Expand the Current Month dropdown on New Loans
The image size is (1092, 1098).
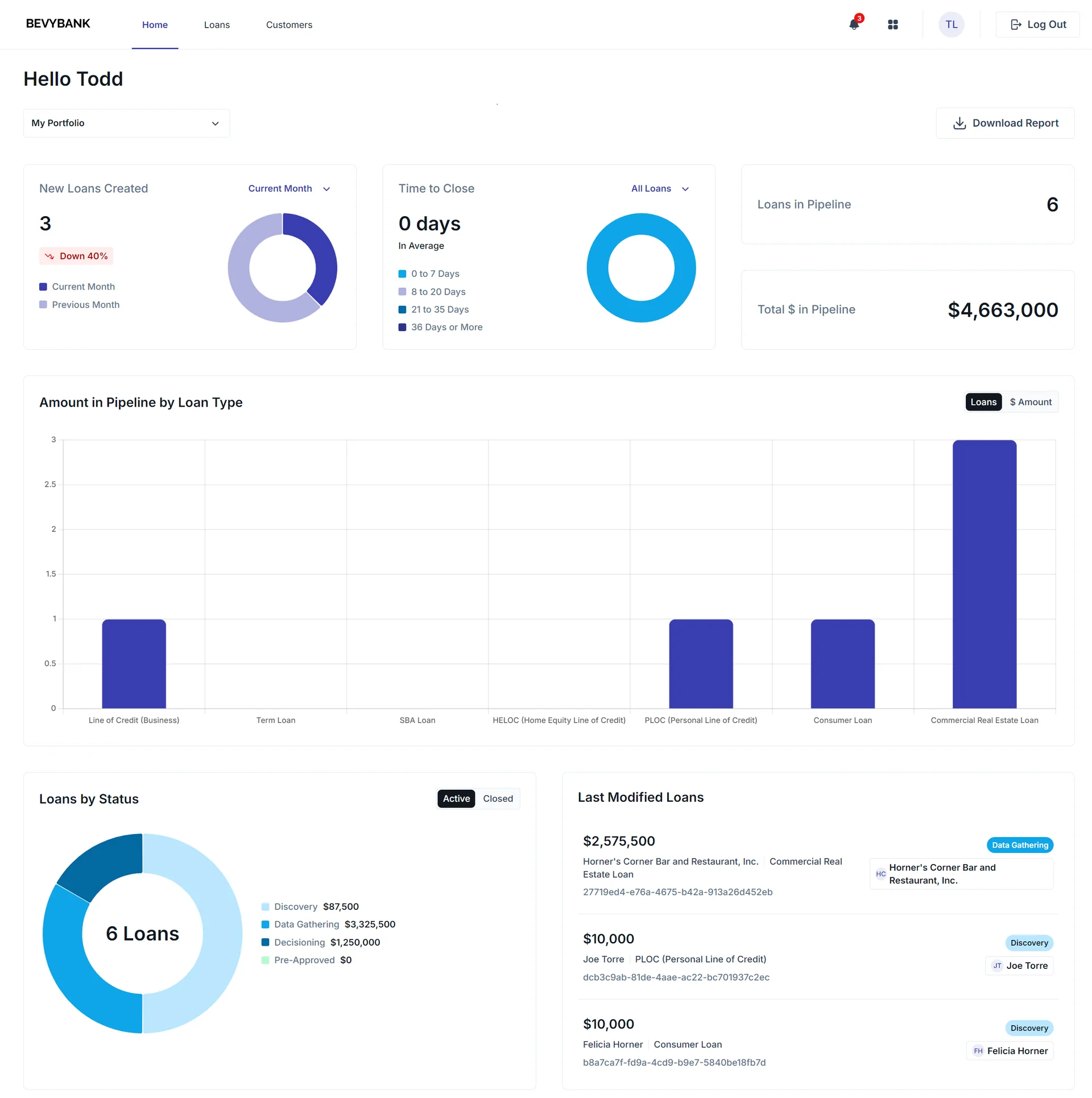pos(289,188)
